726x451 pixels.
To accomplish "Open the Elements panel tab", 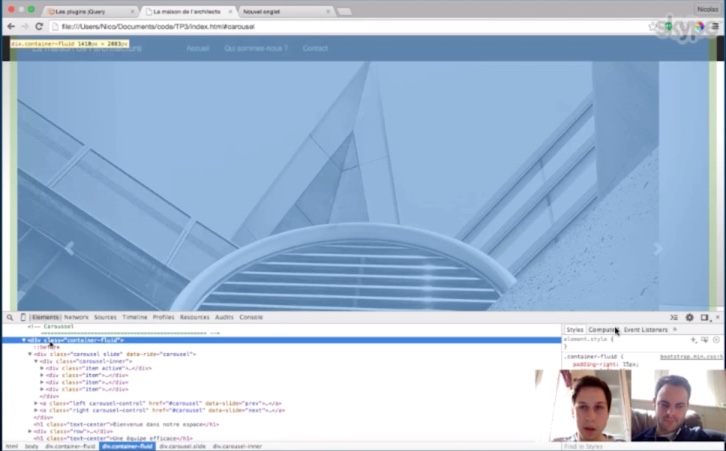I will pyautogui.click(x=45, y=317).
